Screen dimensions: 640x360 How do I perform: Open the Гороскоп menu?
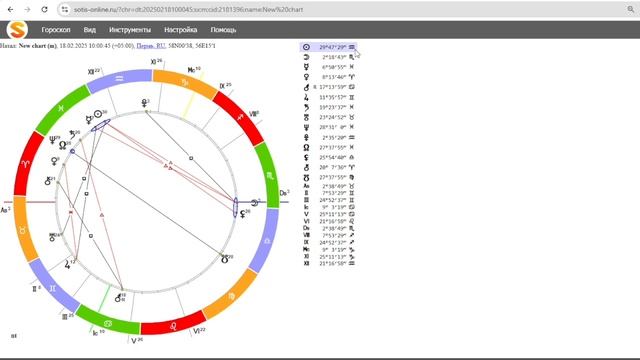pyautogui.click(x=56, y=30)
